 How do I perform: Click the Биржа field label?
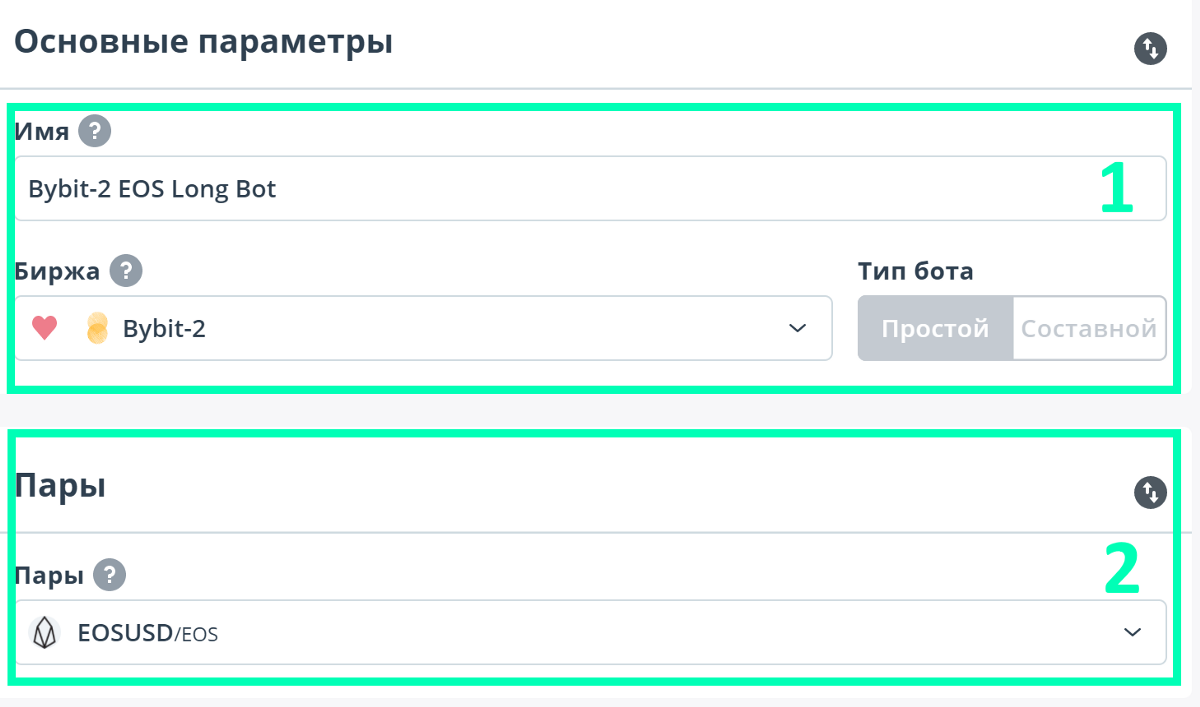pos(57,270)
